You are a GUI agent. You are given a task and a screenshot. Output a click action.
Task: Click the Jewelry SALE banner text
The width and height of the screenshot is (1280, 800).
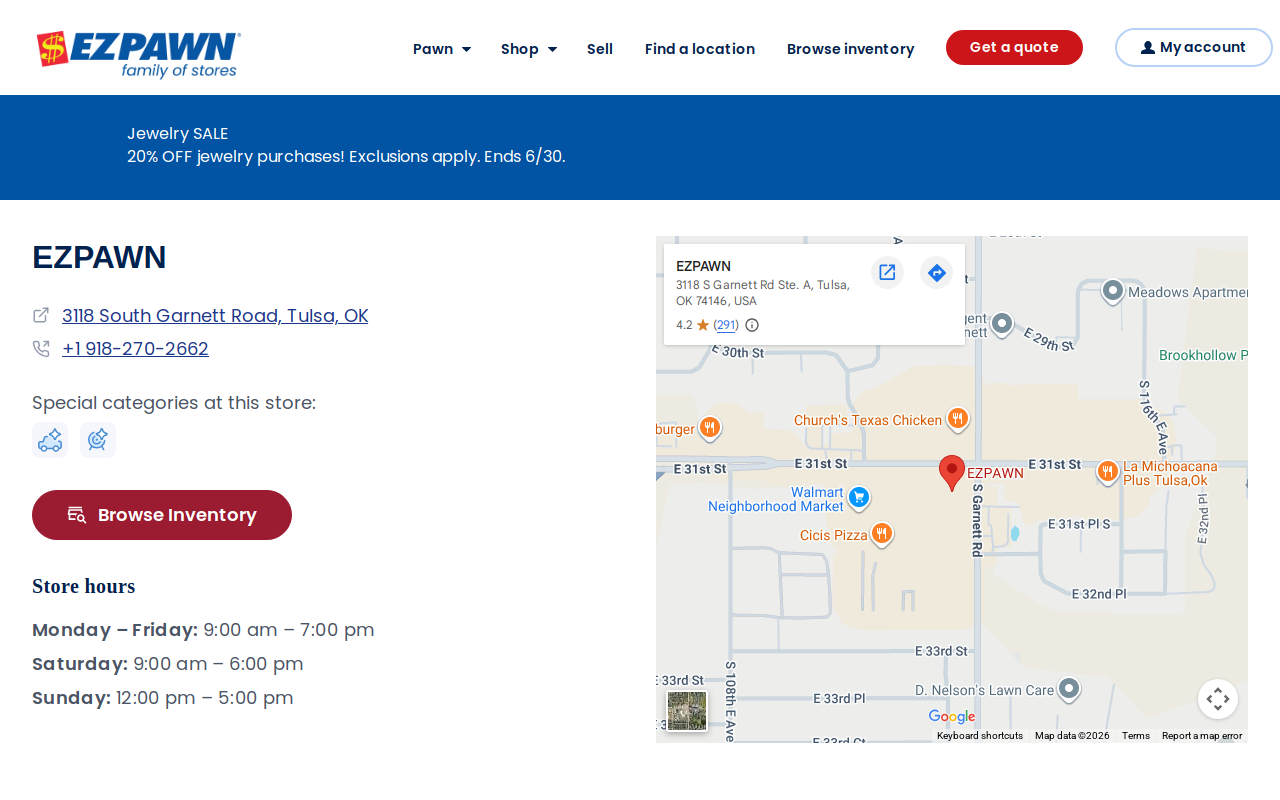(178, 134)
